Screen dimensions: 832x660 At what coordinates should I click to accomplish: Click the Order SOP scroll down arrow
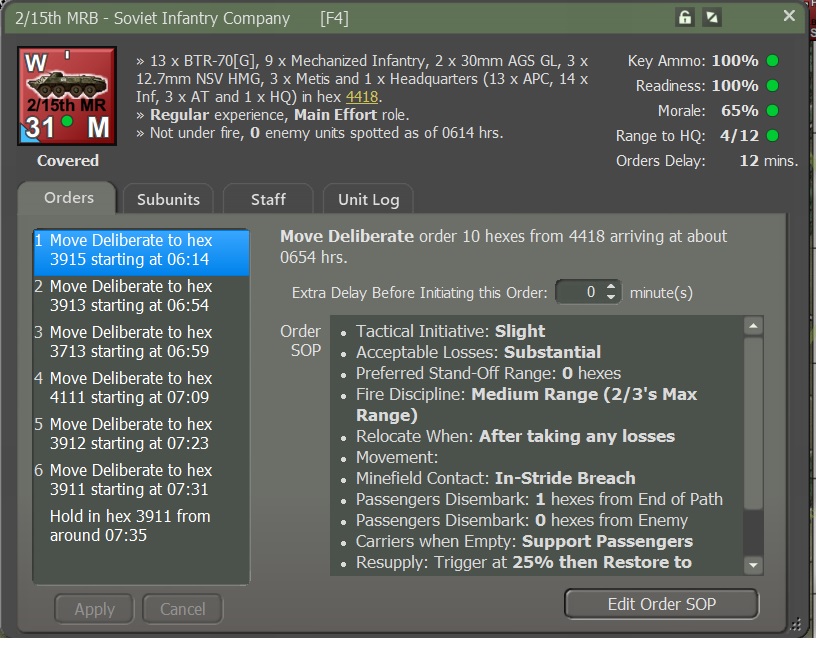pyautogui.click(x=753, y=565)
